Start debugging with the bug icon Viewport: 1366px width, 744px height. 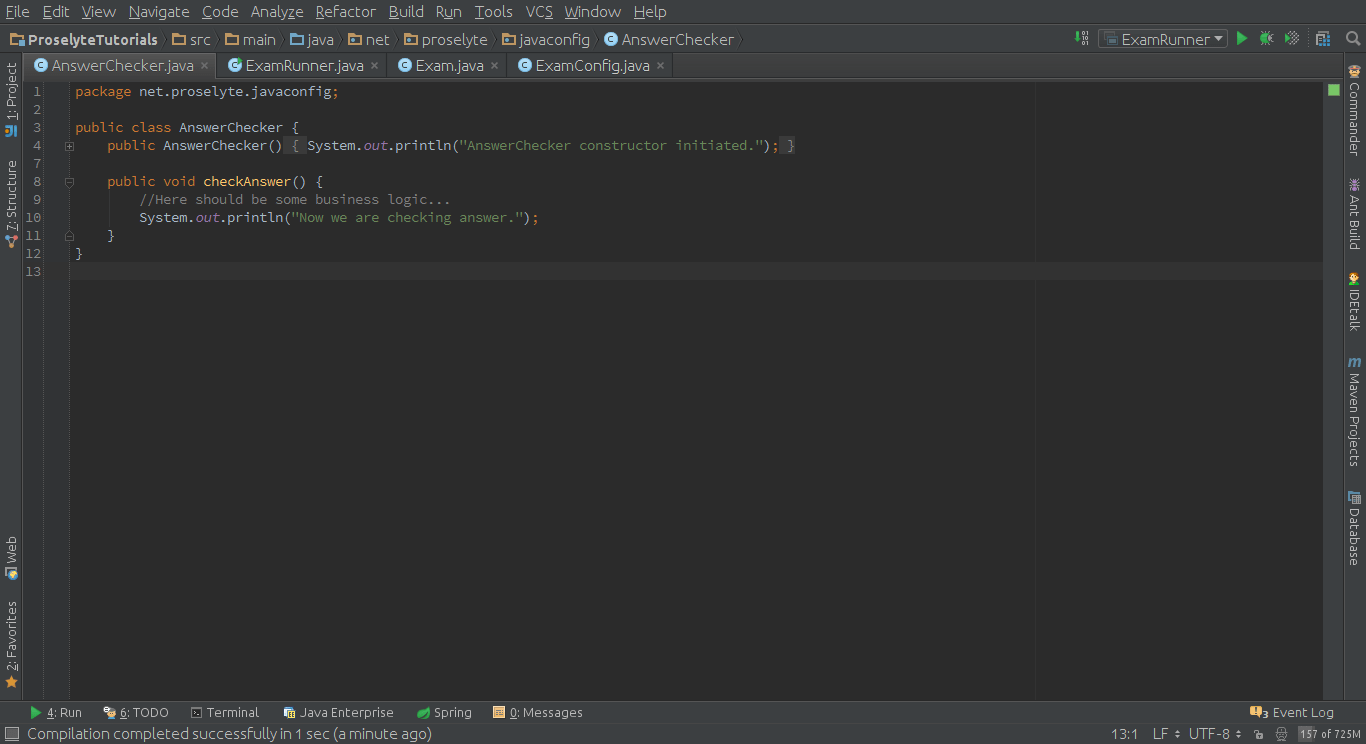pyautogui.click(x=1266, y=37)
